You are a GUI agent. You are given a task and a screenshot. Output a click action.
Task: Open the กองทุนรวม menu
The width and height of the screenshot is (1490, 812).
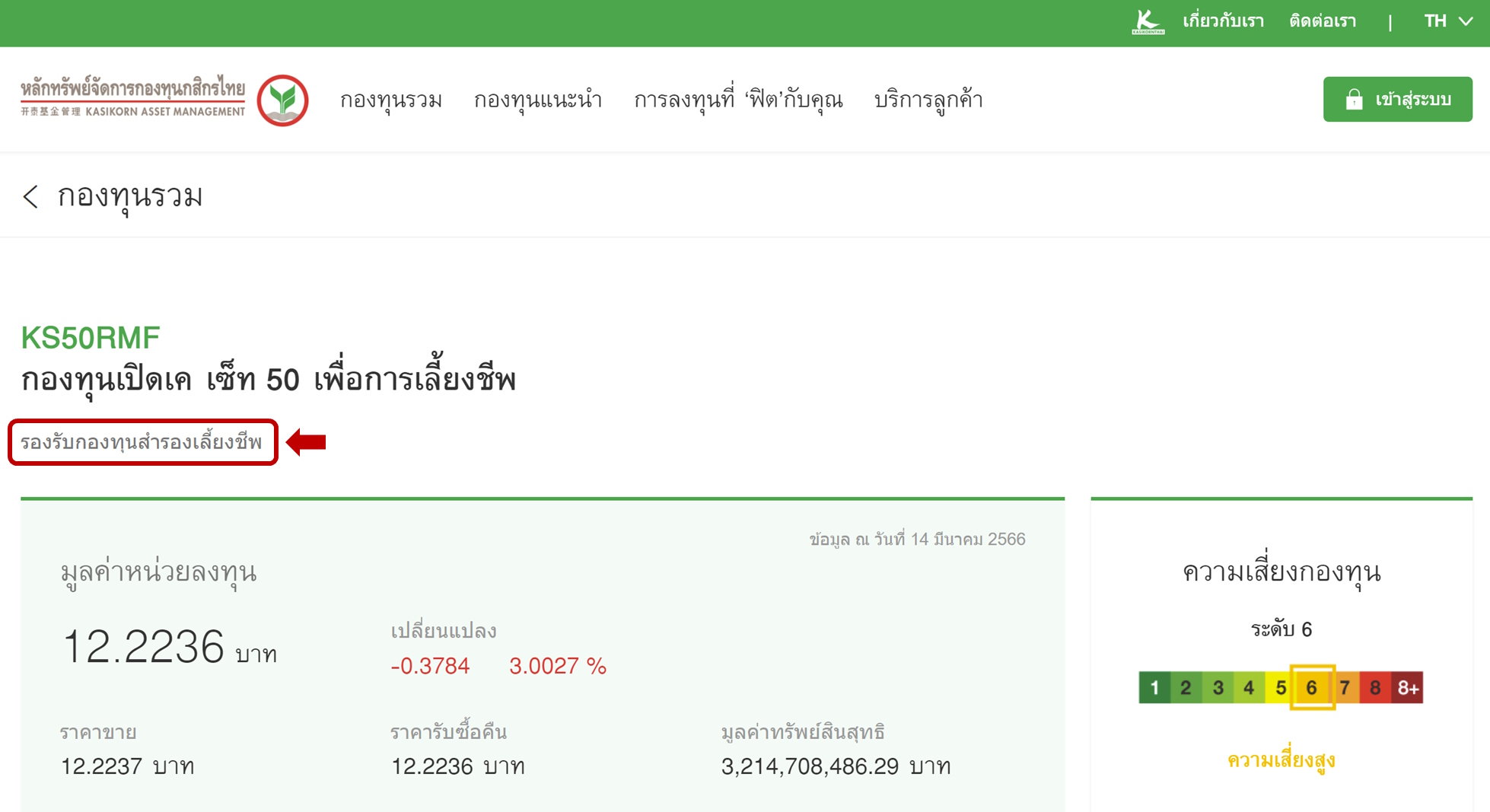tap(391, 100)
